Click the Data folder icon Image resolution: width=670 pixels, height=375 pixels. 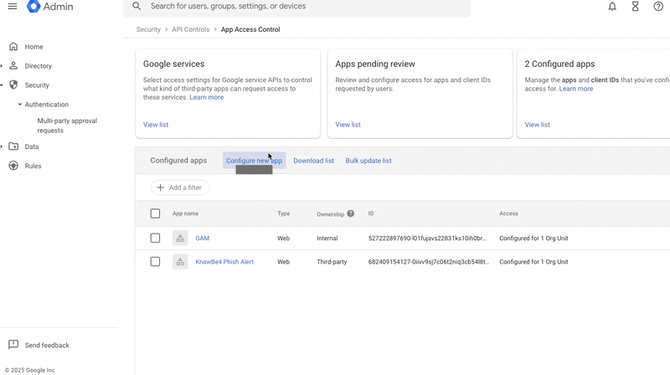pos(14,146)
